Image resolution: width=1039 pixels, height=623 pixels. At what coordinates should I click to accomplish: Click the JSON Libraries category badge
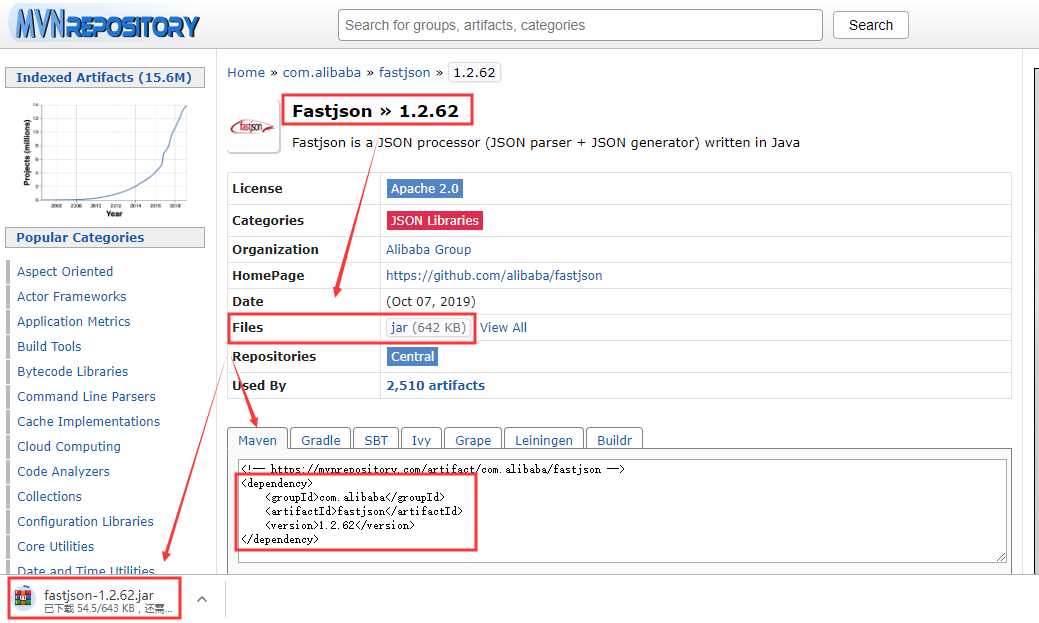coord(434,221)
